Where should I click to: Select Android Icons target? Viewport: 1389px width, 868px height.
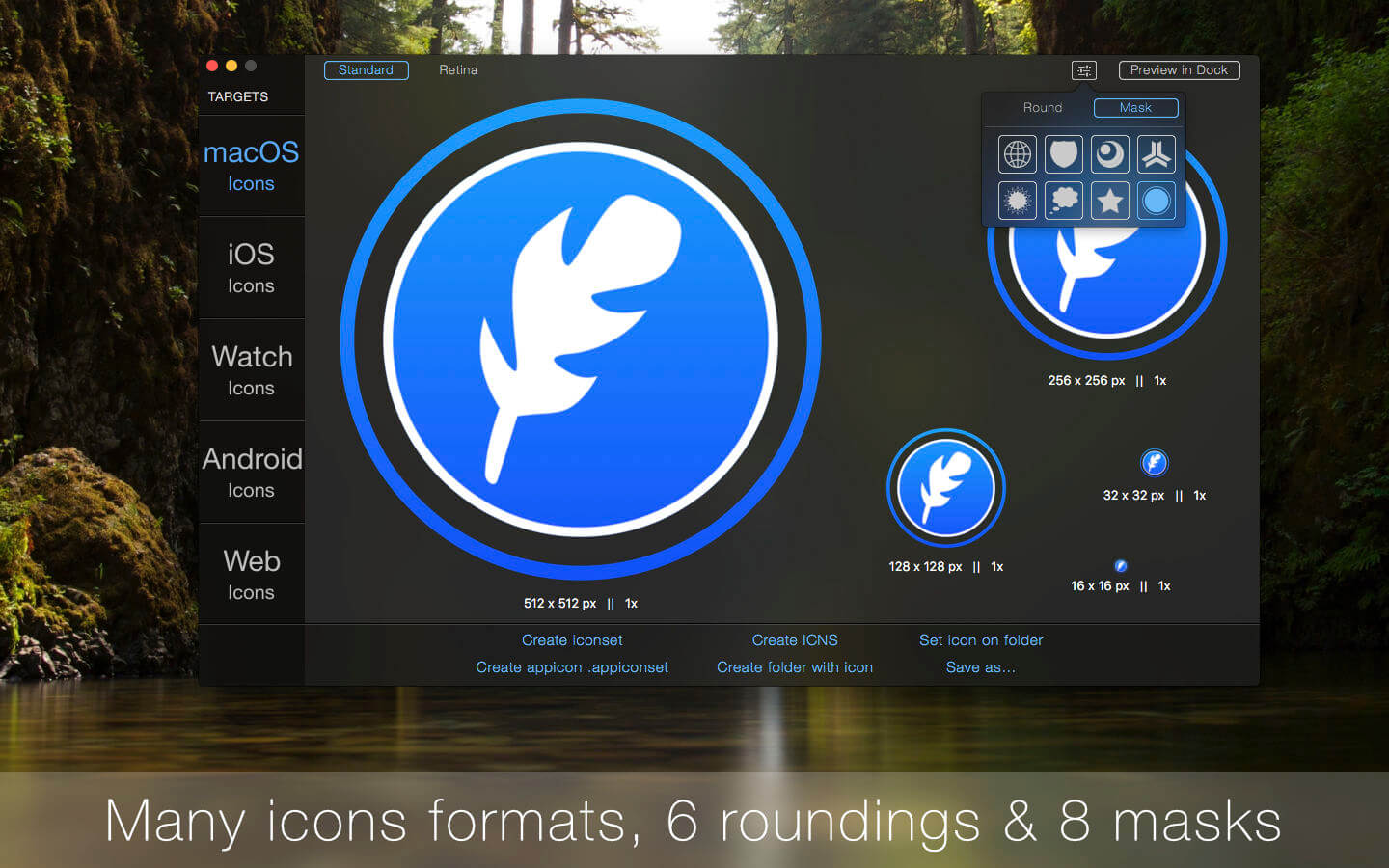pos(251,472)
